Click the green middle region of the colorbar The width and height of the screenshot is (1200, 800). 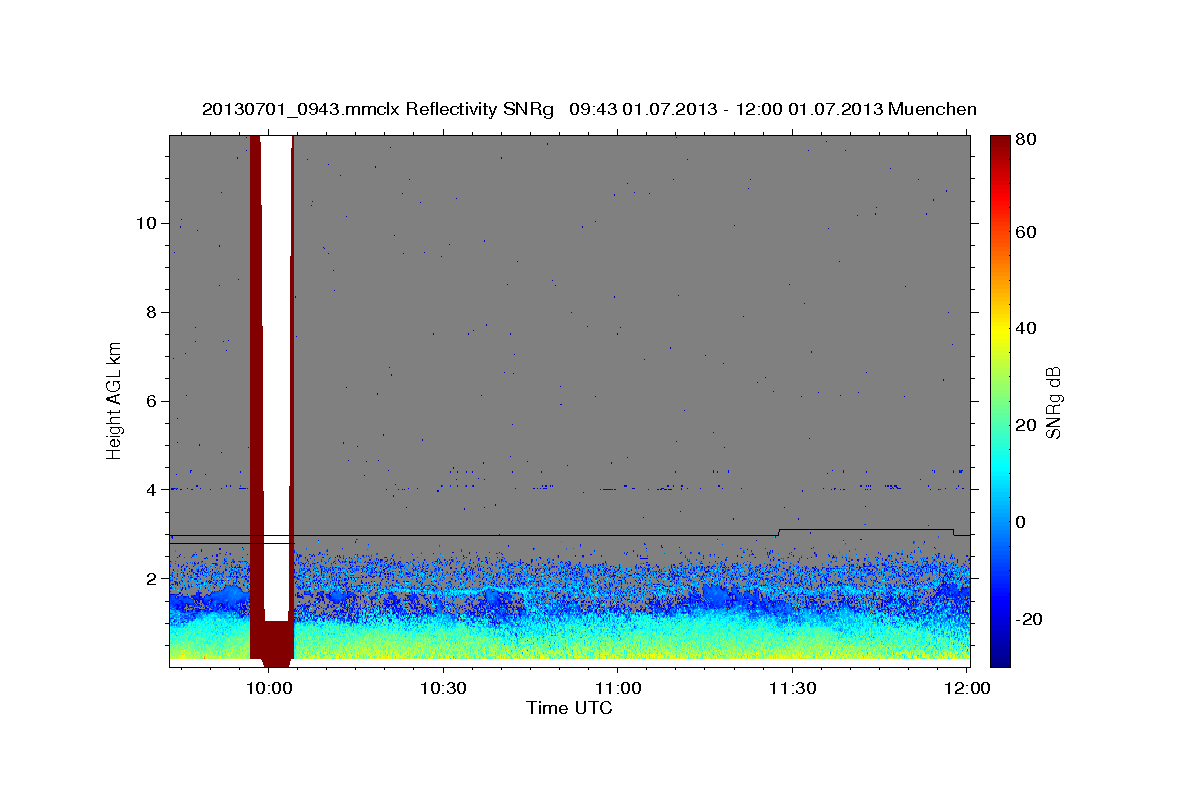[x=999, y=400]
